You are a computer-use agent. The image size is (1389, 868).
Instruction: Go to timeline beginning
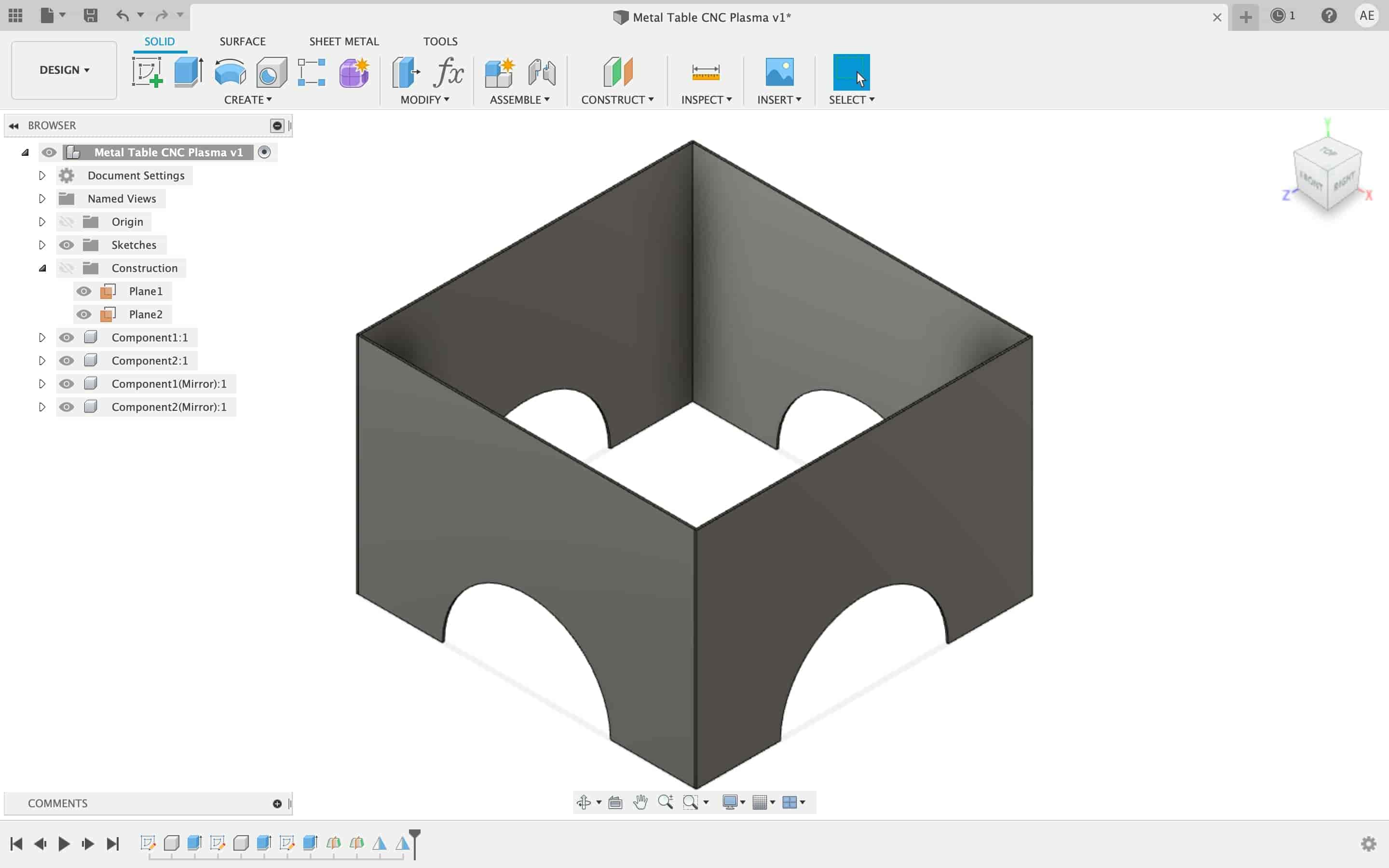[16, 843]
